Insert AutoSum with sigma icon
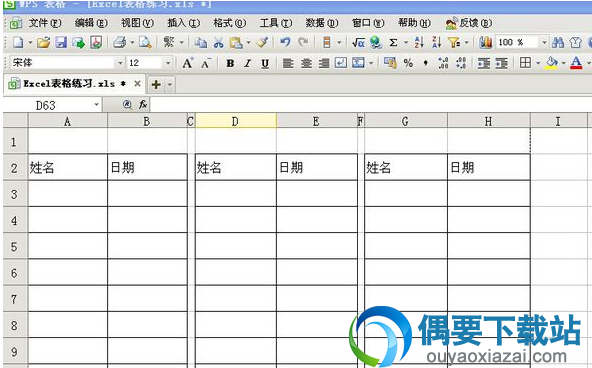The image size is (592, 368). click(x=393, y=42)
